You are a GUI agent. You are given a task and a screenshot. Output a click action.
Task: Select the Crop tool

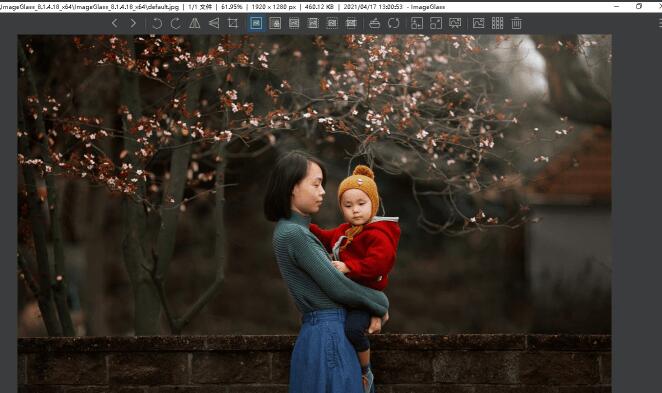coord(233,23)
